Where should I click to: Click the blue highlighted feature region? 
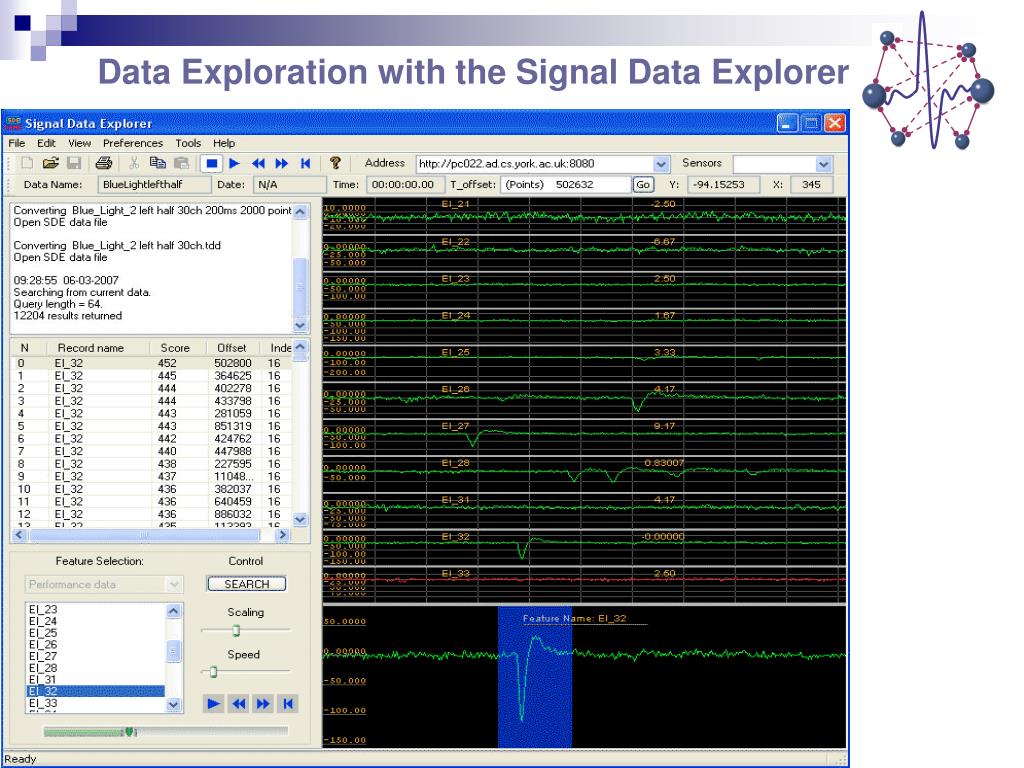coord(535,677)
